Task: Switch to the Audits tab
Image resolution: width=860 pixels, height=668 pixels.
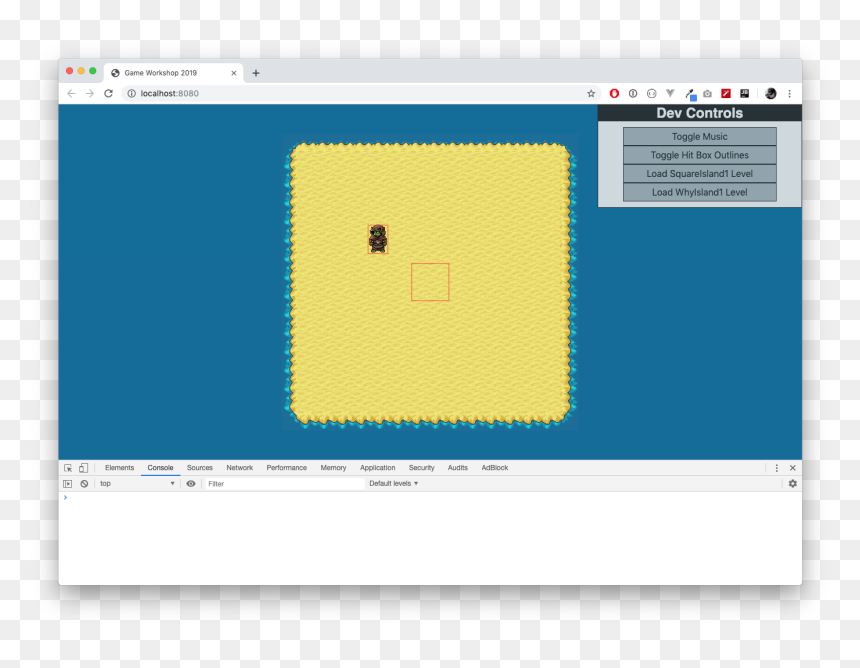Action: [457, 468]
